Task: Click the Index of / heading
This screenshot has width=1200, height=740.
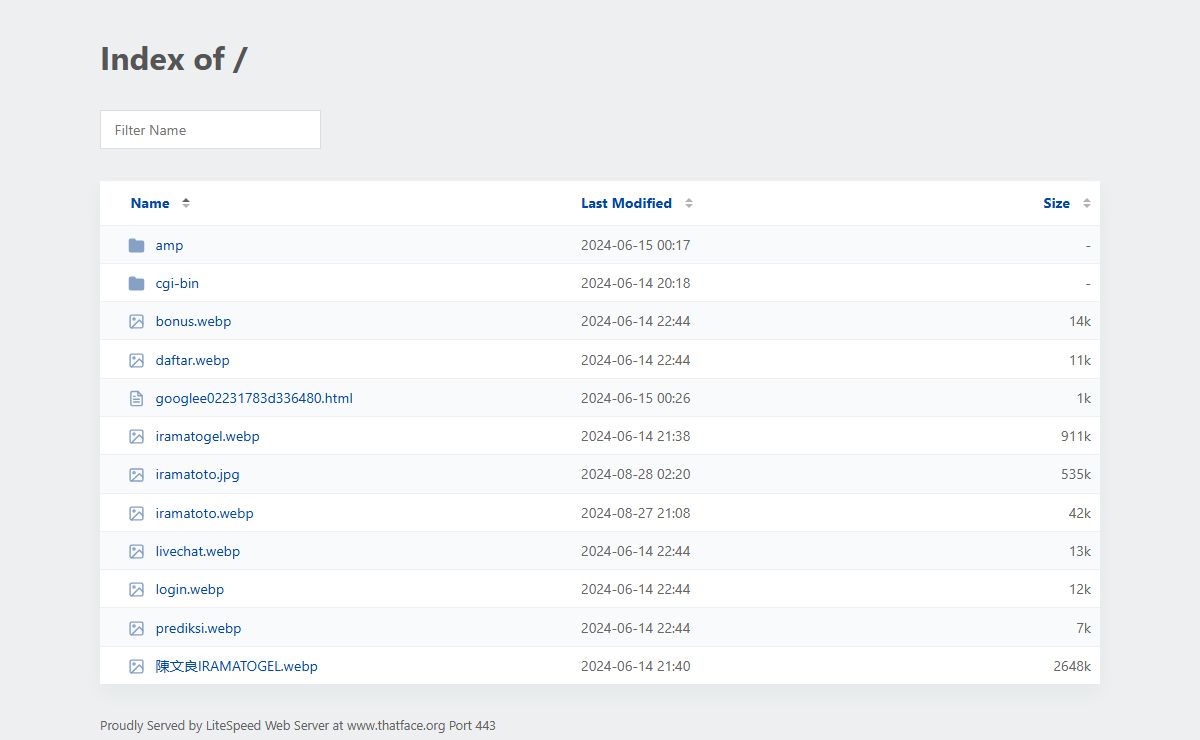Action: coord(174,59)
